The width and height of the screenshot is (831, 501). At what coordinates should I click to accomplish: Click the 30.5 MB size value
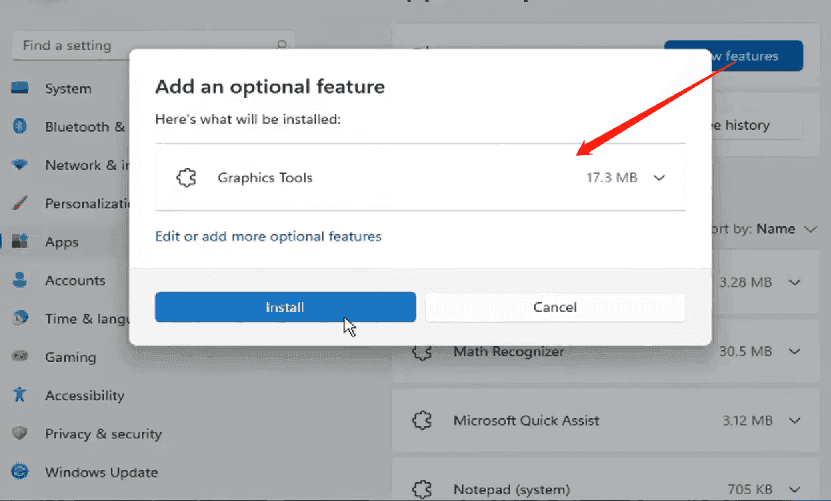(x=746, y=351)
